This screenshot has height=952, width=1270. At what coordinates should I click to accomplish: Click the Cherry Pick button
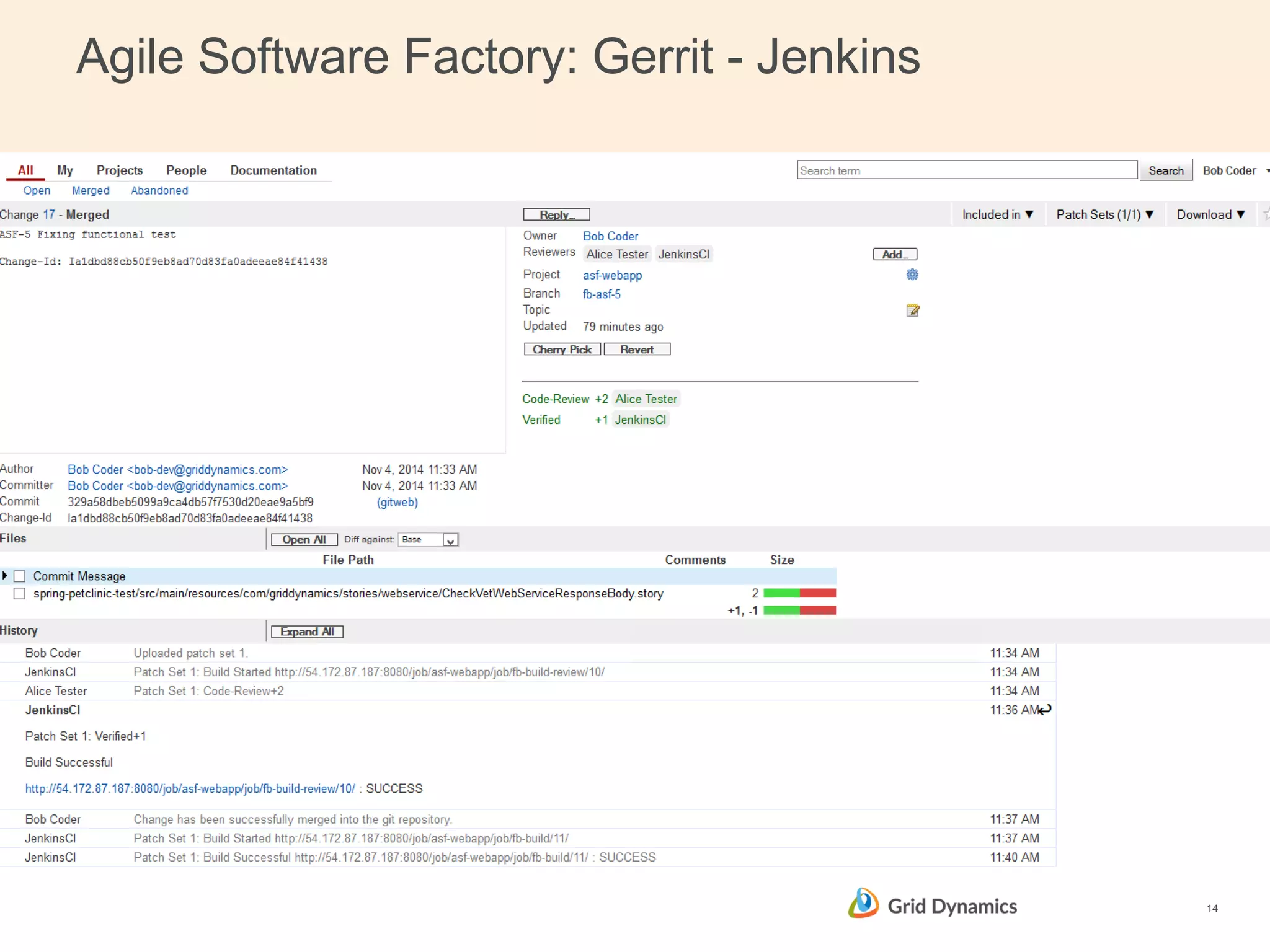point(562,350)
